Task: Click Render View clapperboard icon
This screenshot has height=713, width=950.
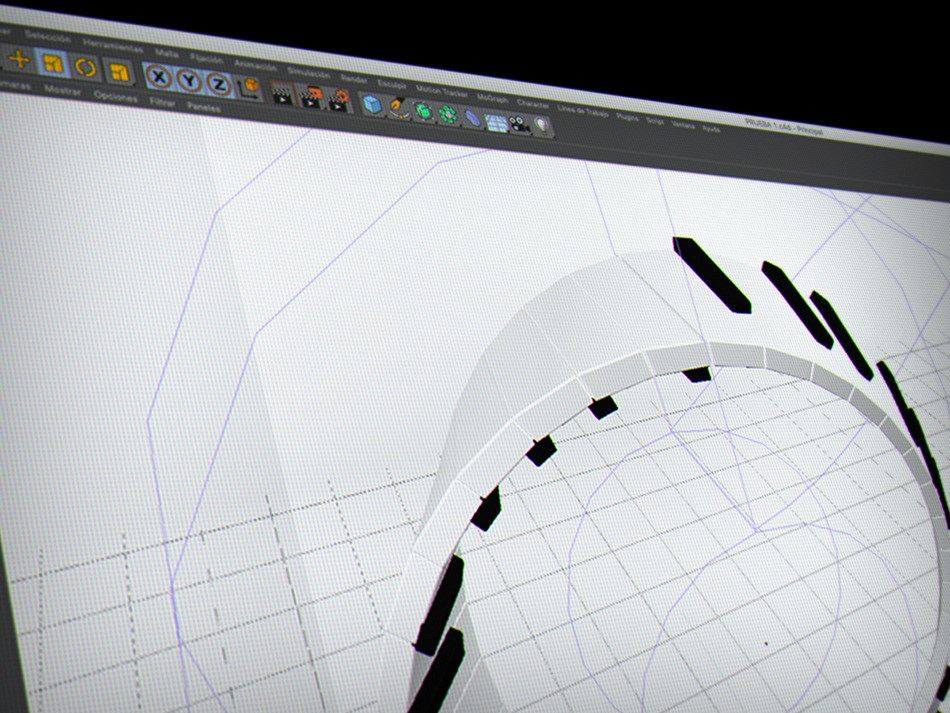Action: [x=282, y=94]
